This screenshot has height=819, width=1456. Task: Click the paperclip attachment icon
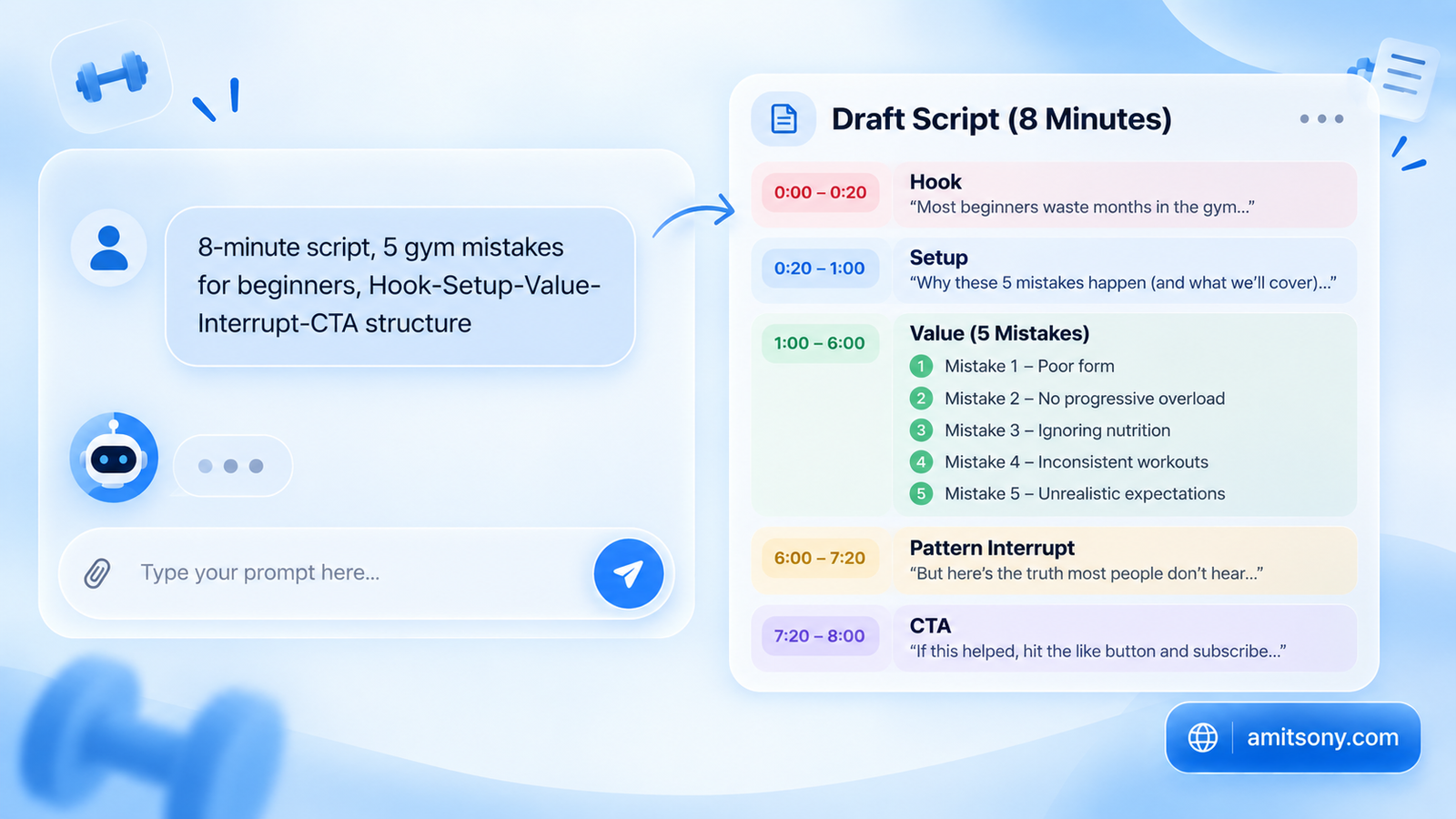pos(97,572)
